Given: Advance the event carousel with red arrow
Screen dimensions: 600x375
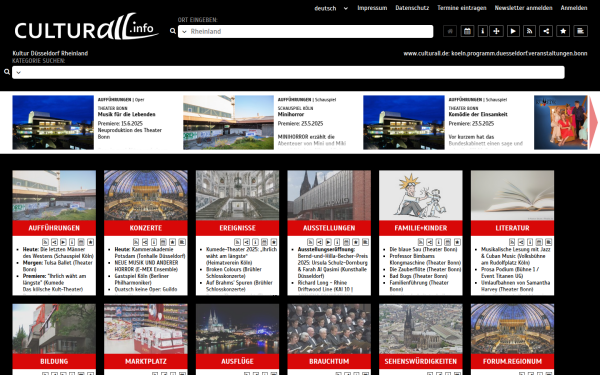Looking at the screenshot, I should click(593, 122).
